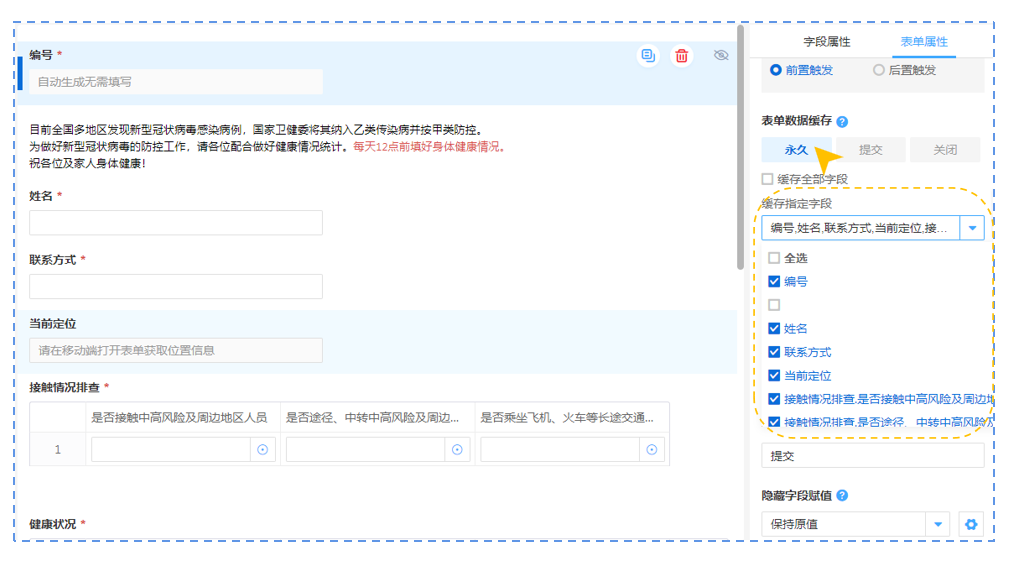Switch to the 字段属性 tab

coord(827,42)
